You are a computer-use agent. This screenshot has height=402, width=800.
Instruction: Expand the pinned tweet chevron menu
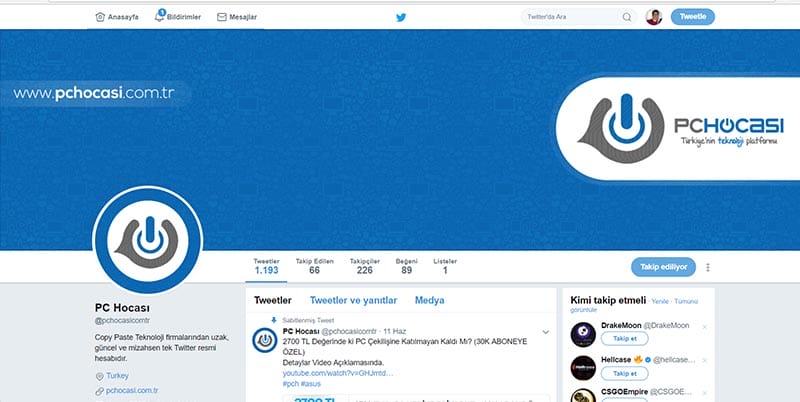click(545, 331)
